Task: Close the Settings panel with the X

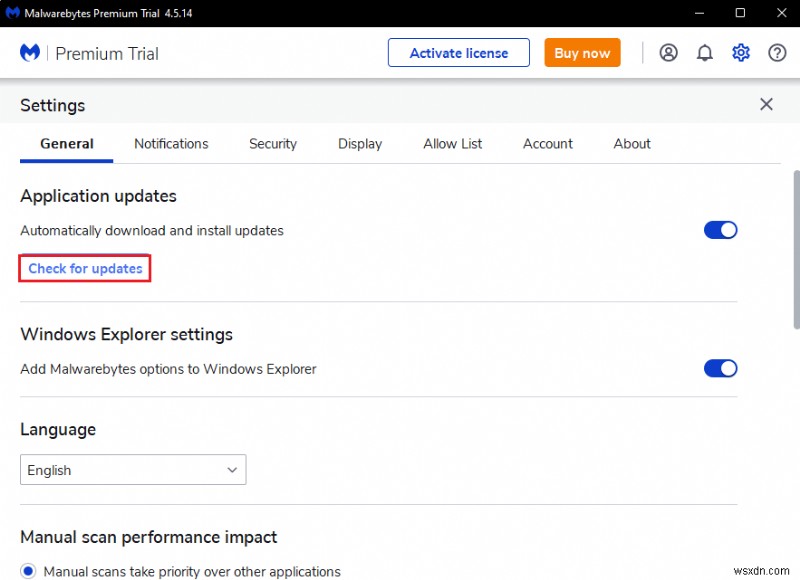Action: tap(766, 104)
